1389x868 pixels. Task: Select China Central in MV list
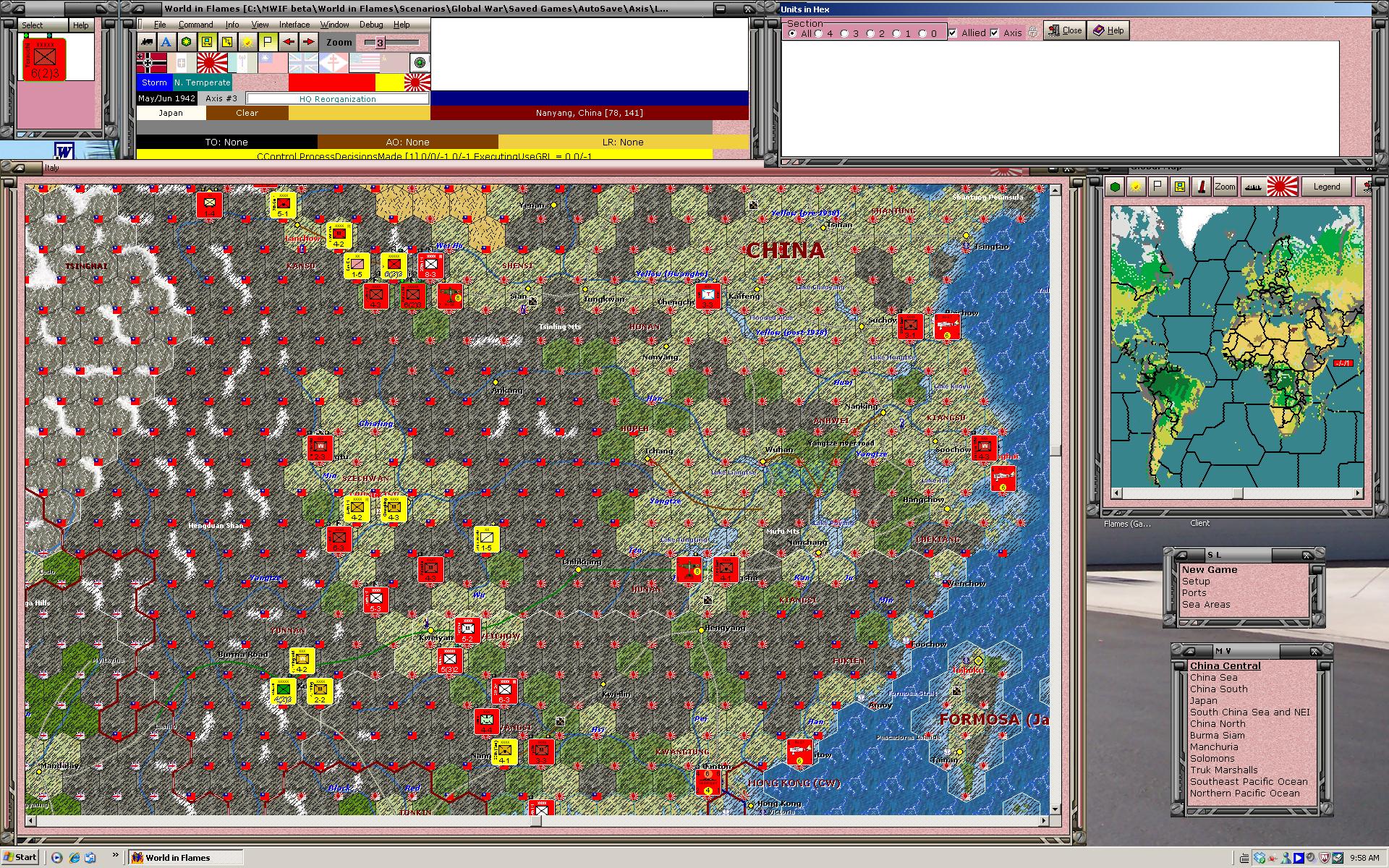tap(1226, 666)
